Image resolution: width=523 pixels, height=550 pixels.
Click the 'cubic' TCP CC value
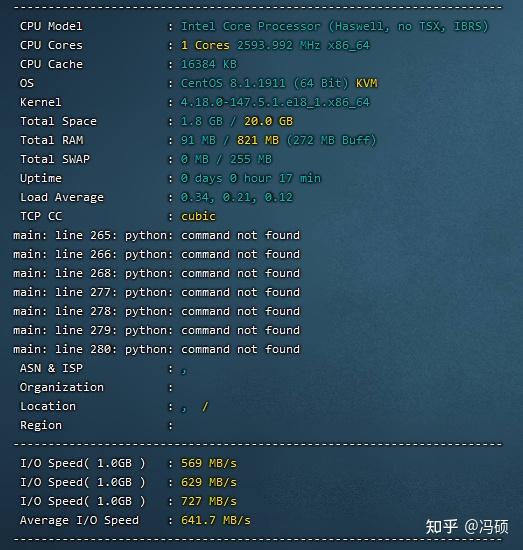[198, 216]
